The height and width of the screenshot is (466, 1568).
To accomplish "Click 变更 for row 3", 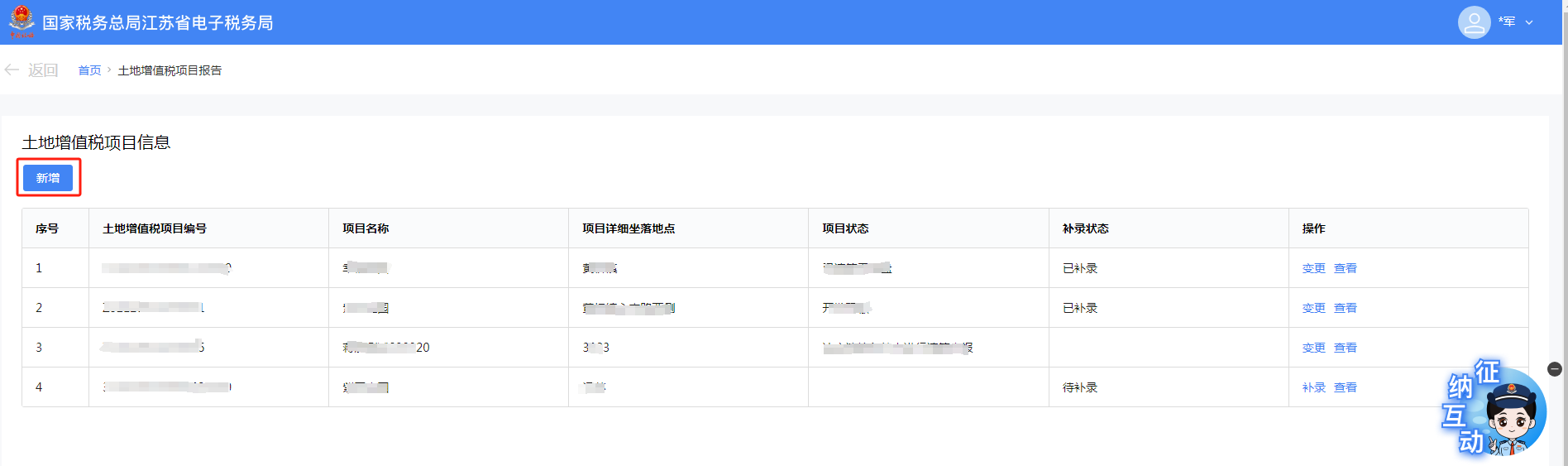I will coord(1313,348).
